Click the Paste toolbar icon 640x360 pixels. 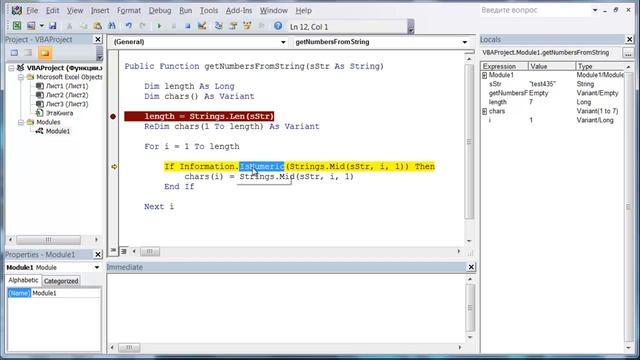pos(98,26)
